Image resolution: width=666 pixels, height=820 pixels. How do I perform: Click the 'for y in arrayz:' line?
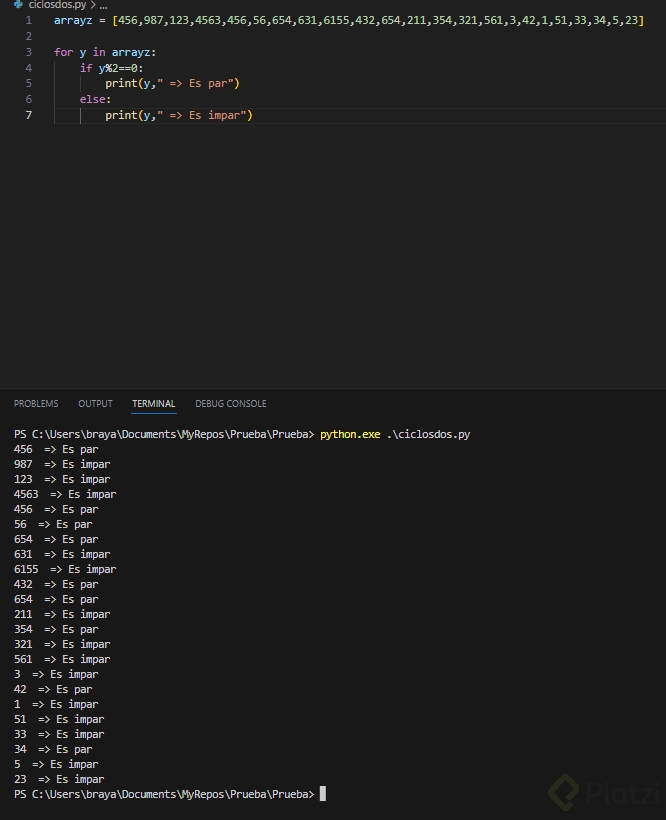[105, 52]
